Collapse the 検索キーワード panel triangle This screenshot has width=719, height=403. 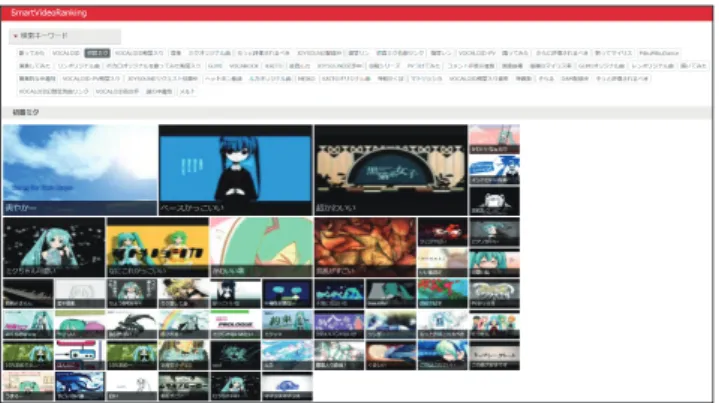16,36
